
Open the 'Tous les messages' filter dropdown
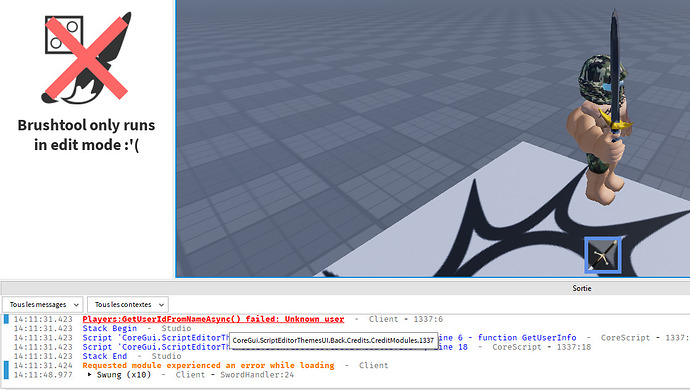point(43,305)
